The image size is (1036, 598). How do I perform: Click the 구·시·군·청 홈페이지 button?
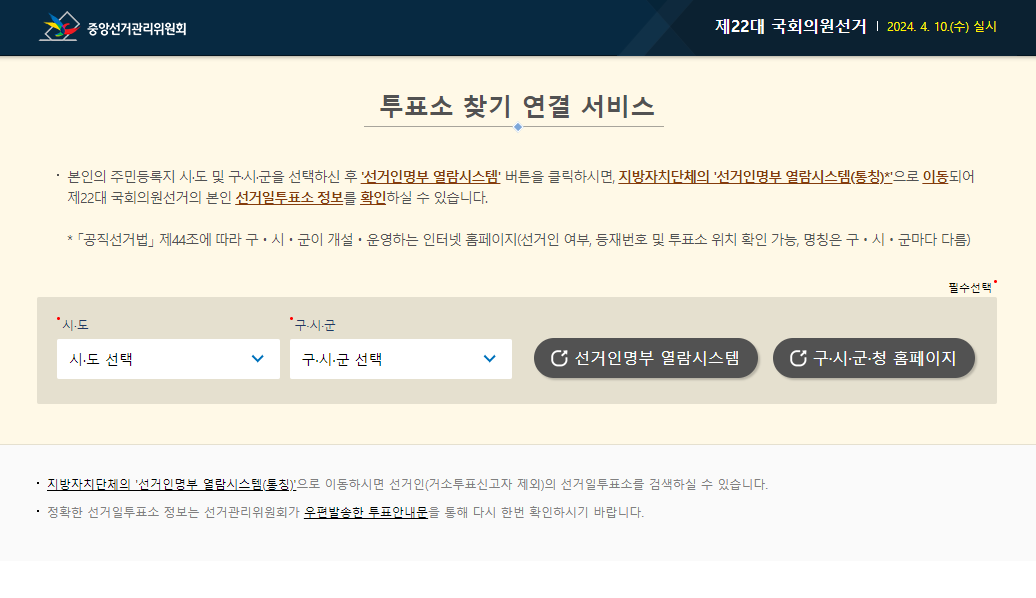tap(873, 358)
